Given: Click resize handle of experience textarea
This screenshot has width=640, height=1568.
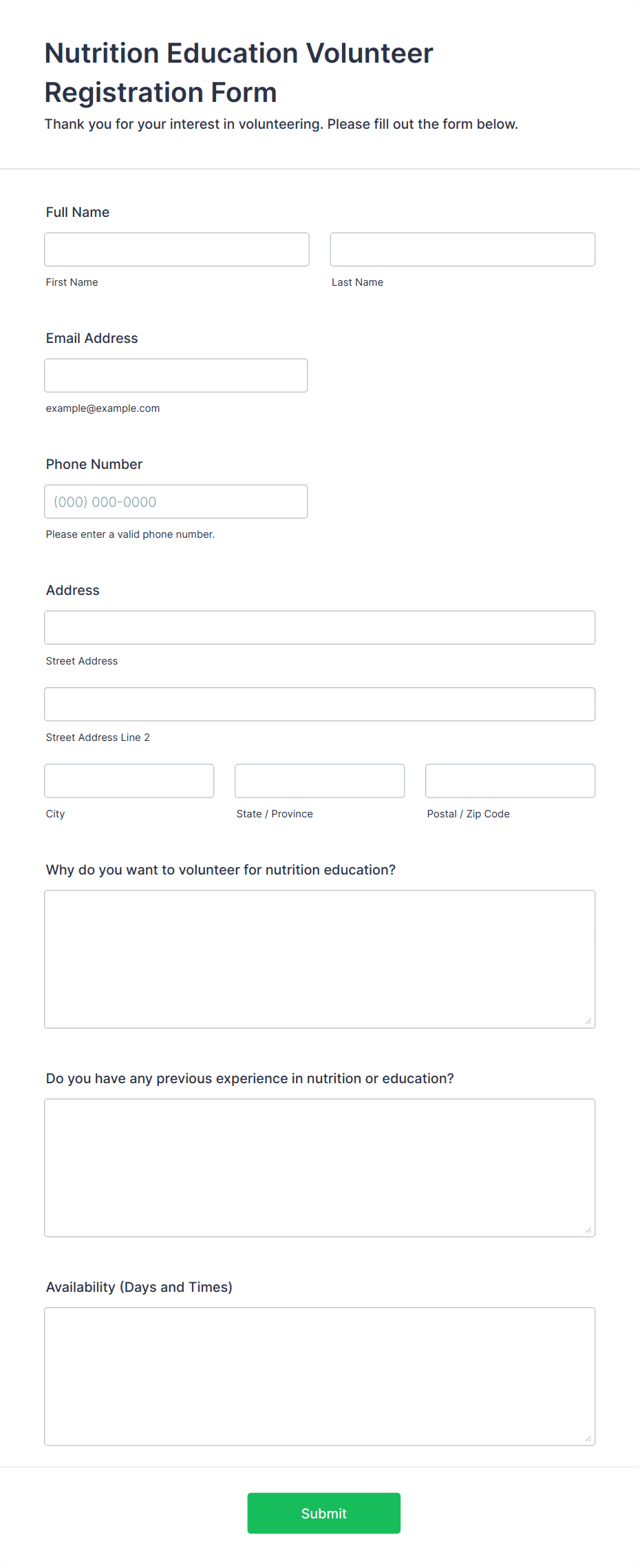Looking at the screenshot, I should coord(588,1230).
